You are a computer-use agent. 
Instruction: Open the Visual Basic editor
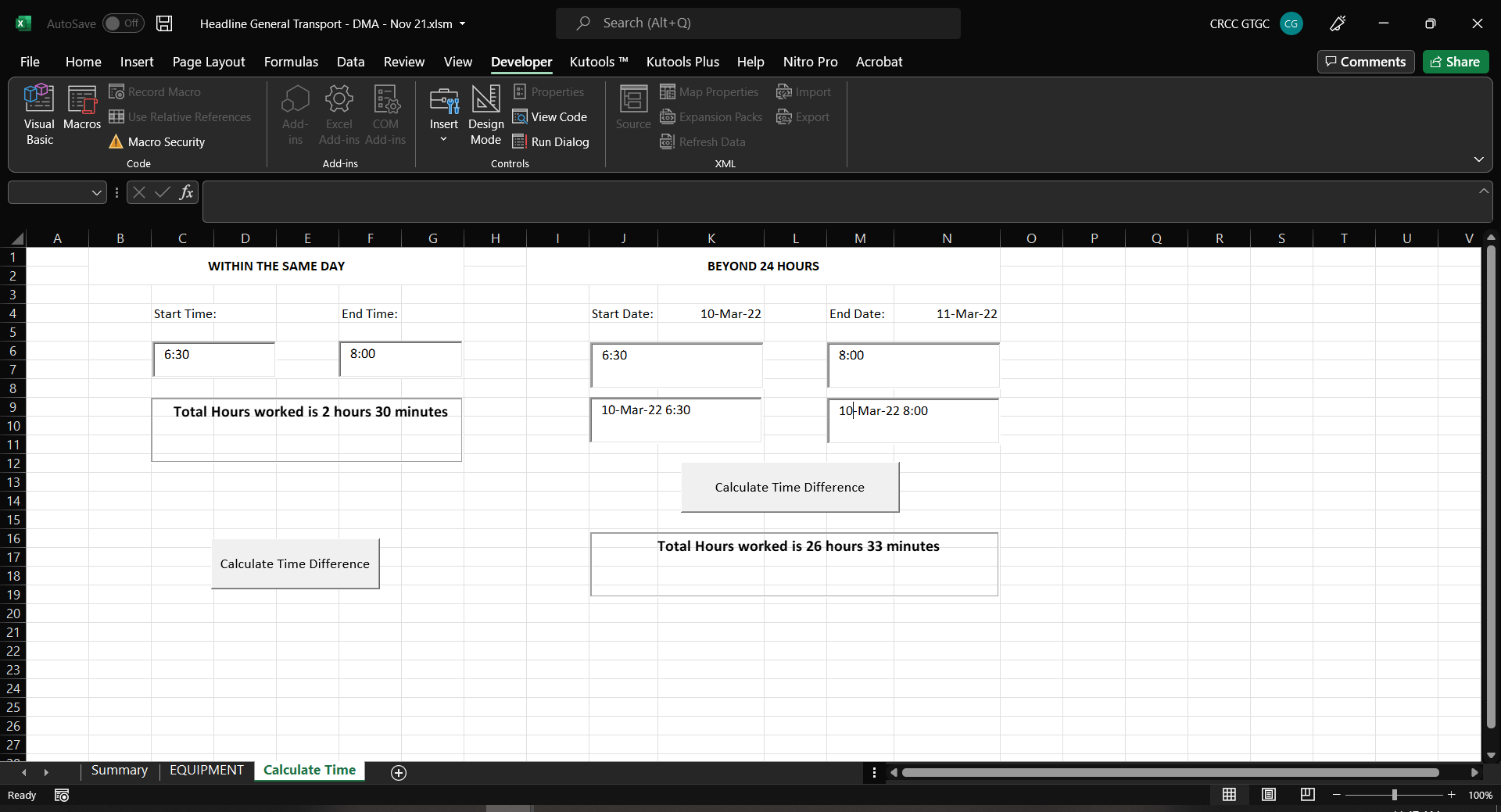39,115
